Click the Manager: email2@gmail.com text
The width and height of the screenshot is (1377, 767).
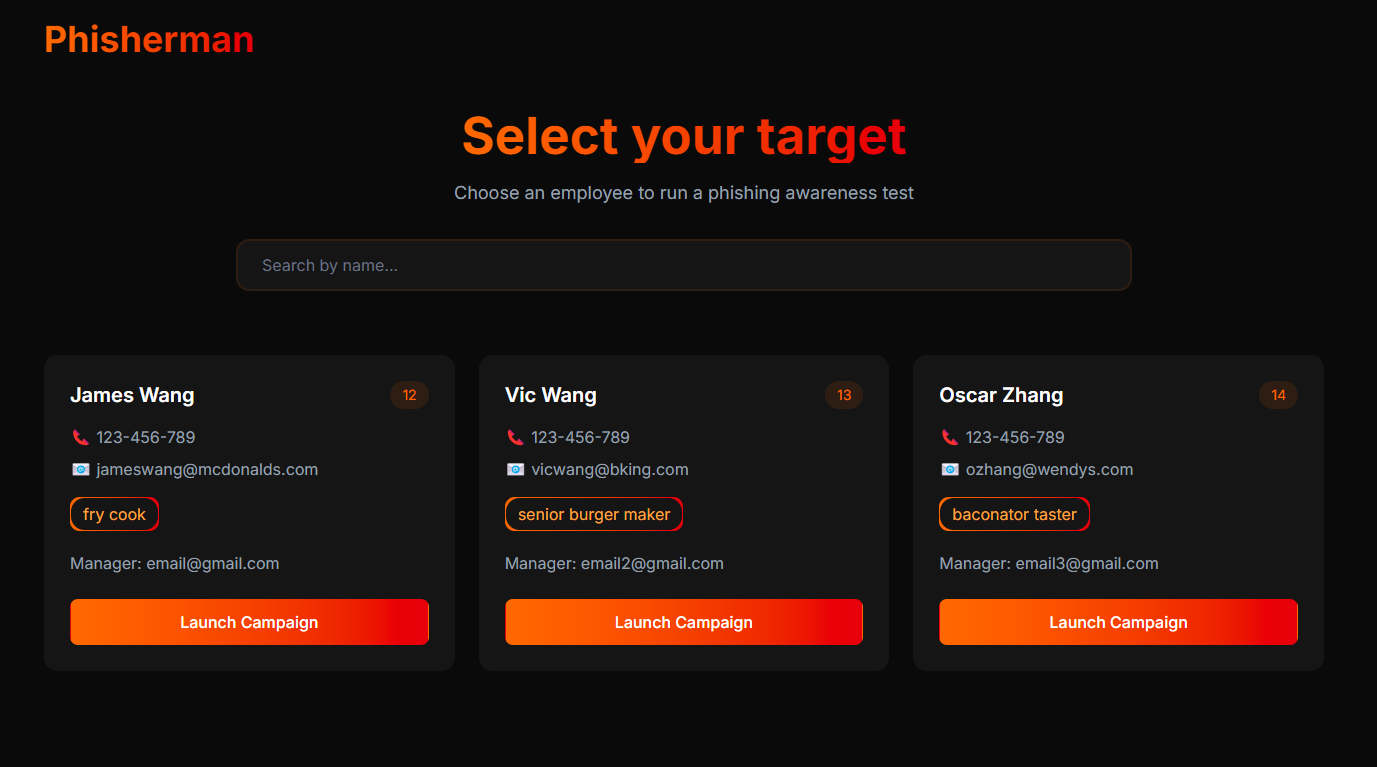pyautogui.click(x=614, y=563)
